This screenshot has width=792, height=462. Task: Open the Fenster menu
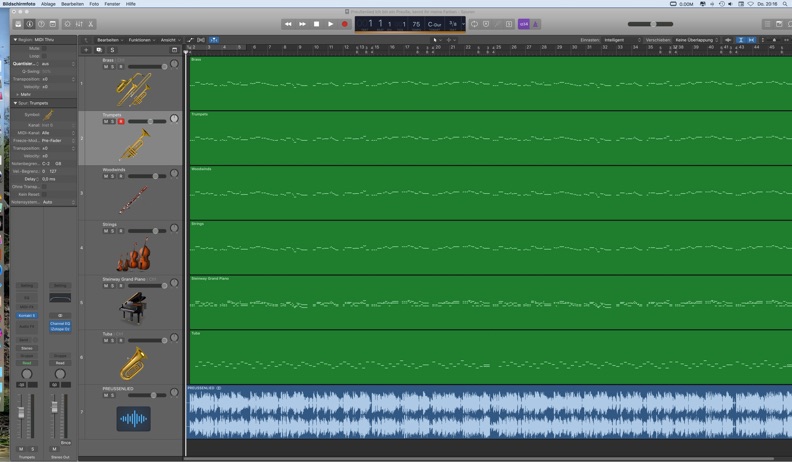pos(112,4)
